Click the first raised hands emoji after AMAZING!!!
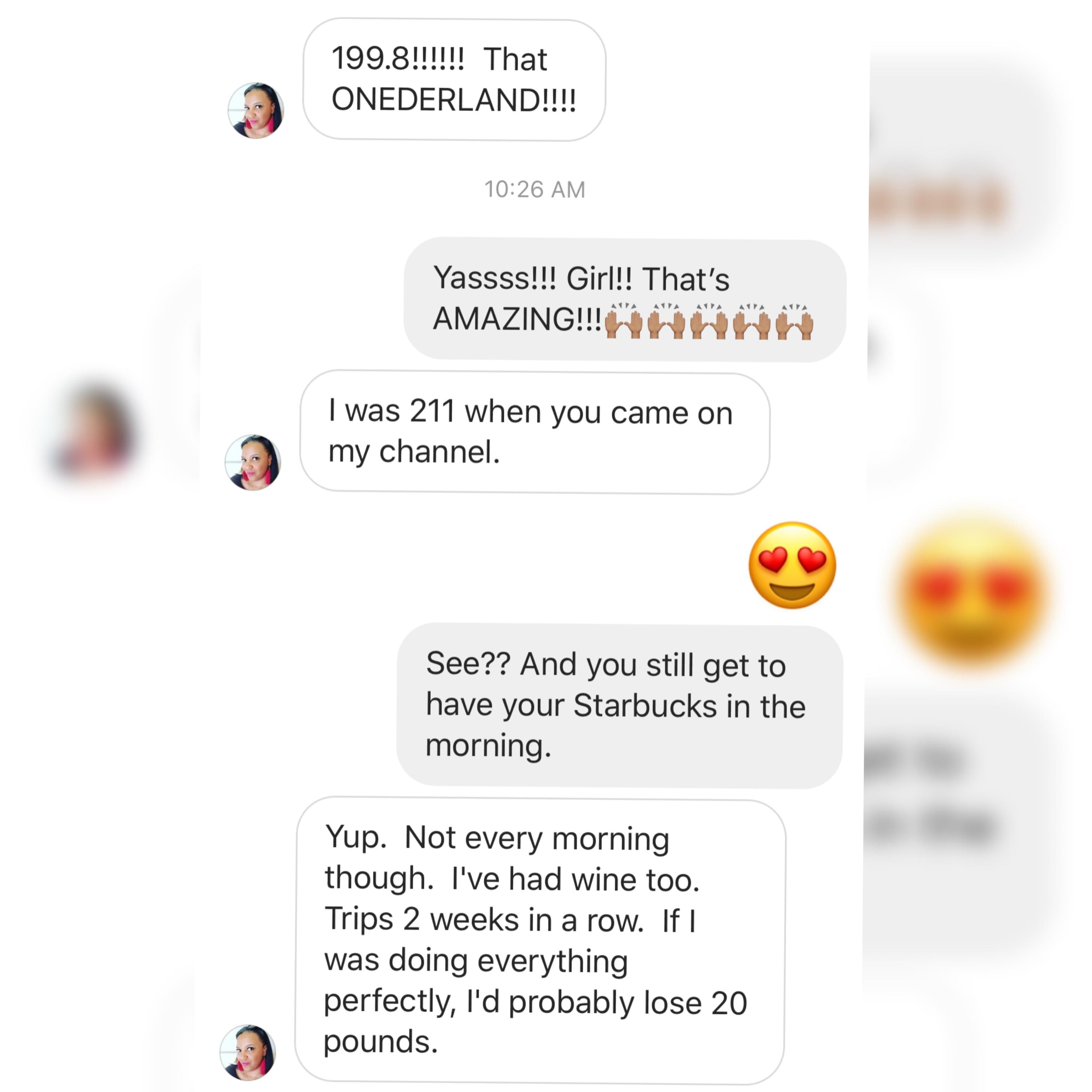Viewport: 1092px width, 1092px height. 624,321
